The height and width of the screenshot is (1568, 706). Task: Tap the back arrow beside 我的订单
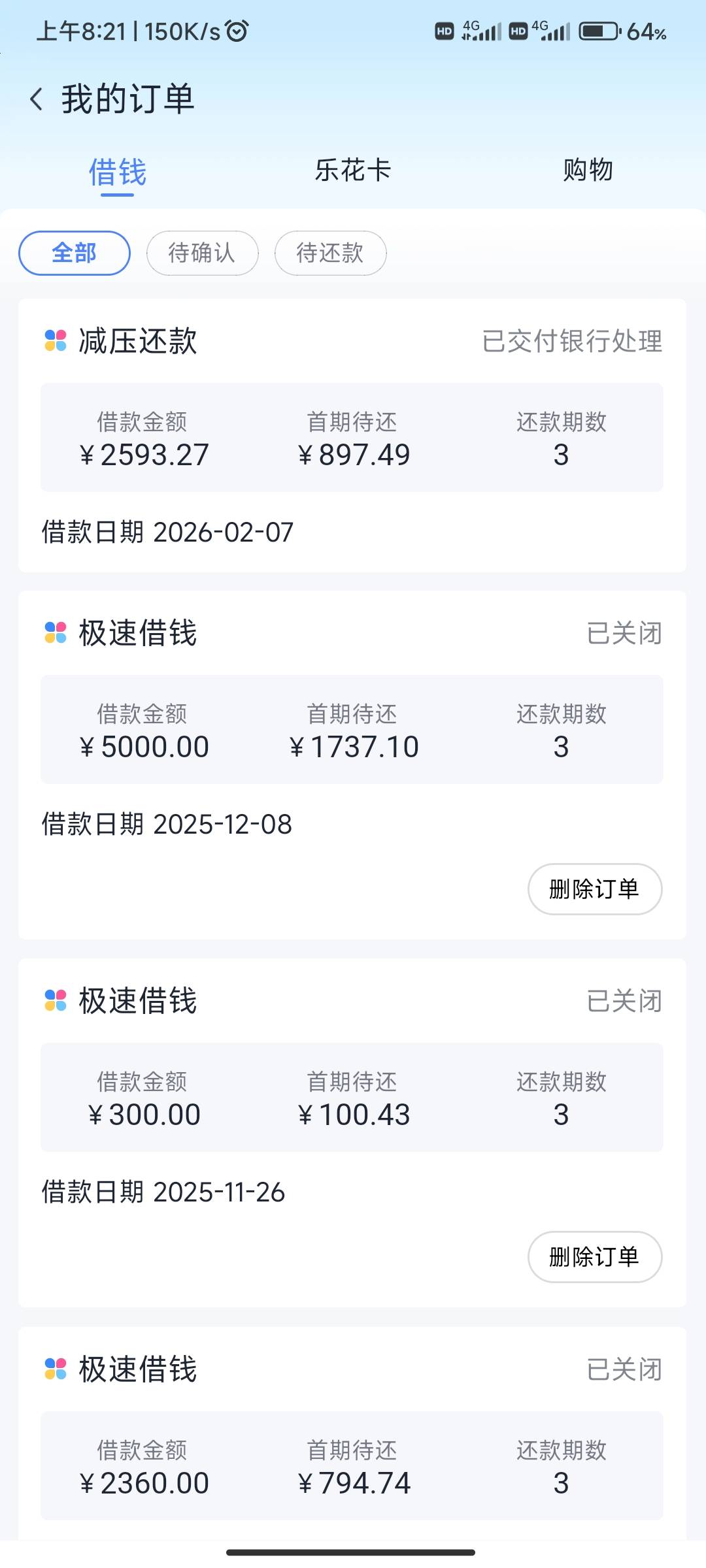[37, 99]
